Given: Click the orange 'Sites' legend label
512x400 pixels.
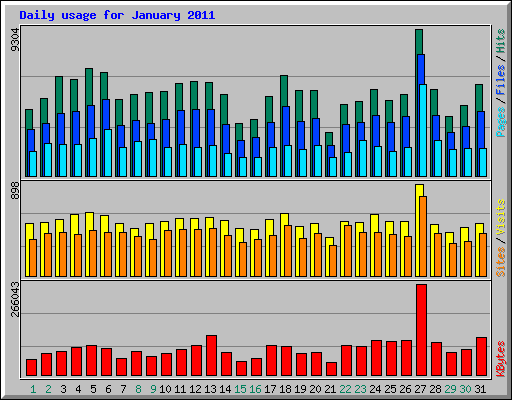Looking at the screenshot, I should point(501,262).
